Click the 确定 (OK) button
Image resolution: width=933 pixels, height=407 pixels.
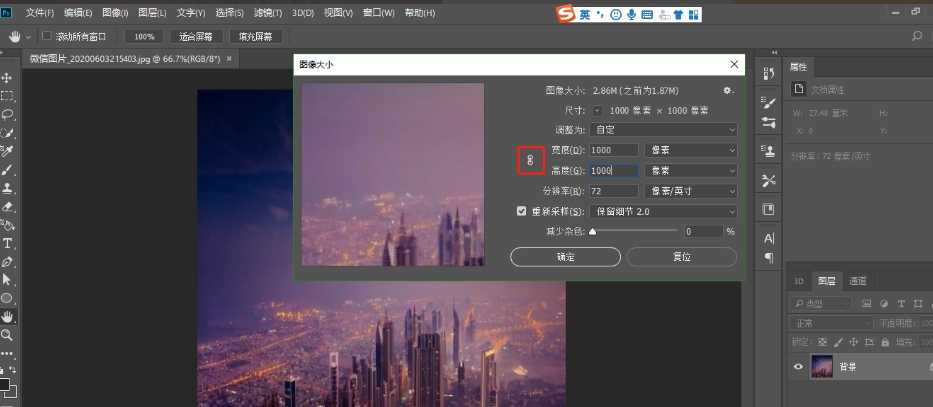click(565, 257)
